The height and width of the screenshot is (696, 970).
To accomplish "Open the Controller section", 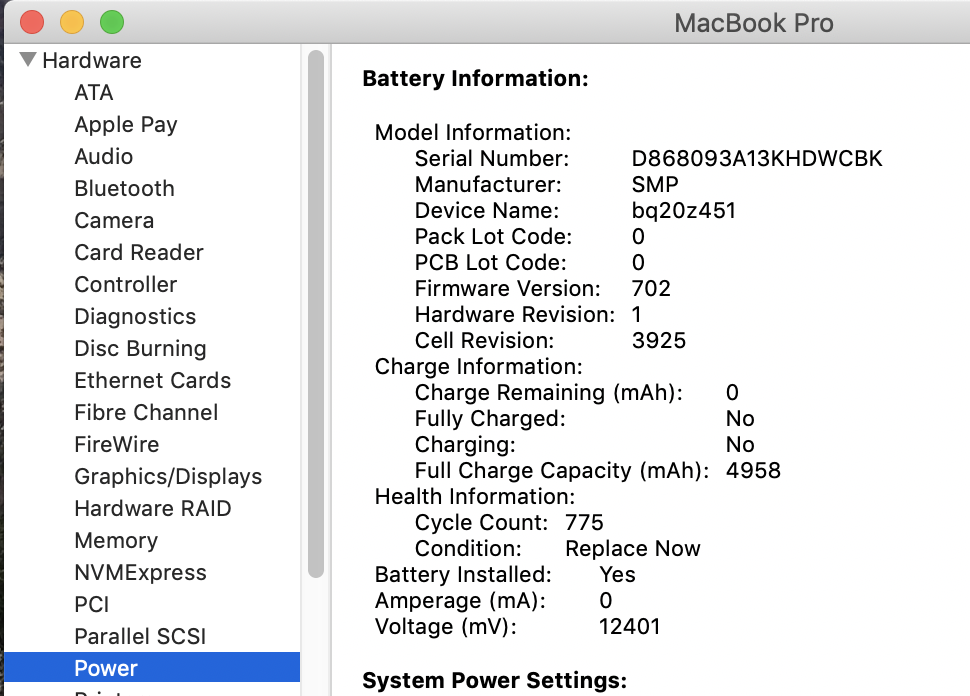I will [x=126, y=285].
